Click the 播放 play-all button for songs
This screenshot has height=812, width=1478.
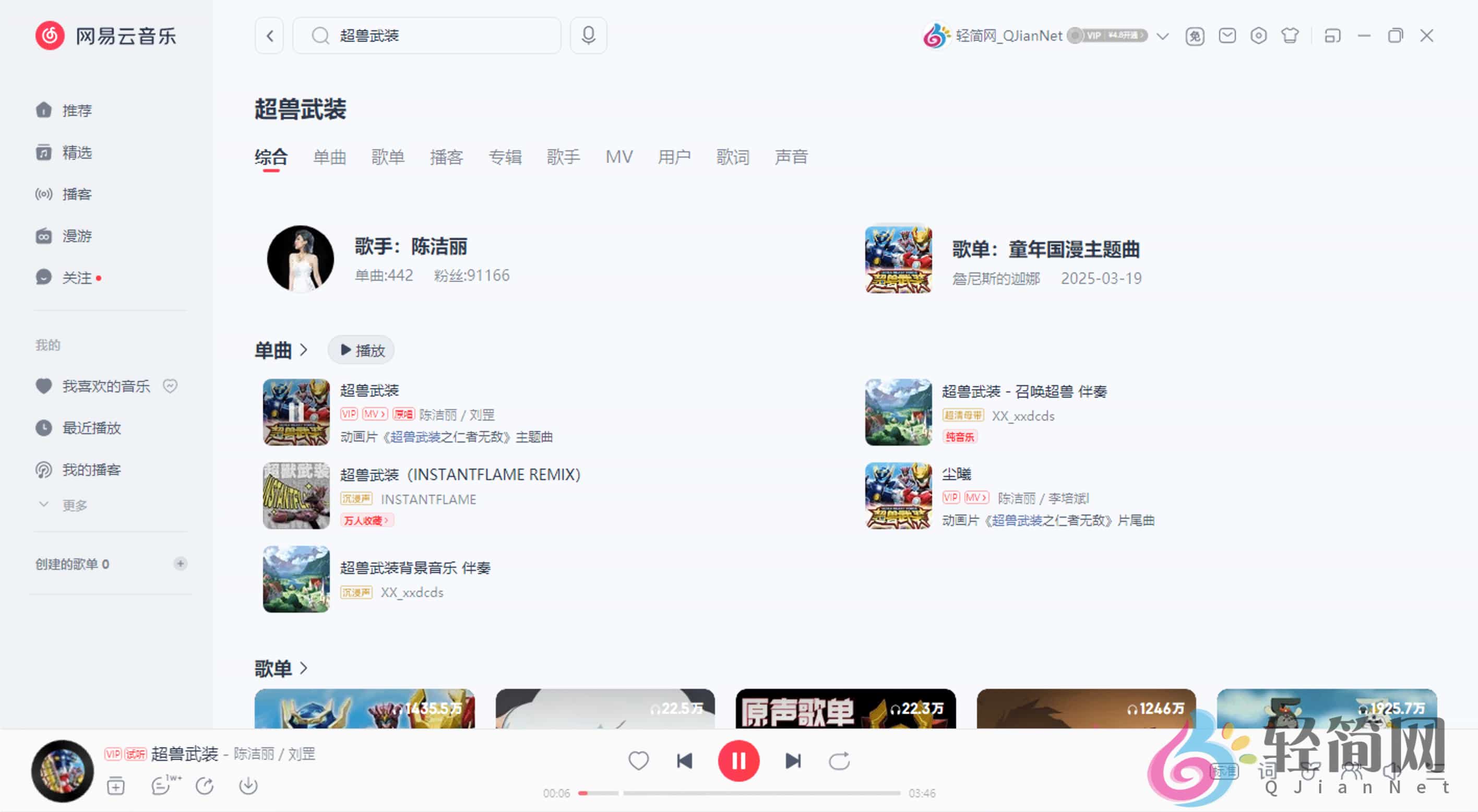point(360,350)
